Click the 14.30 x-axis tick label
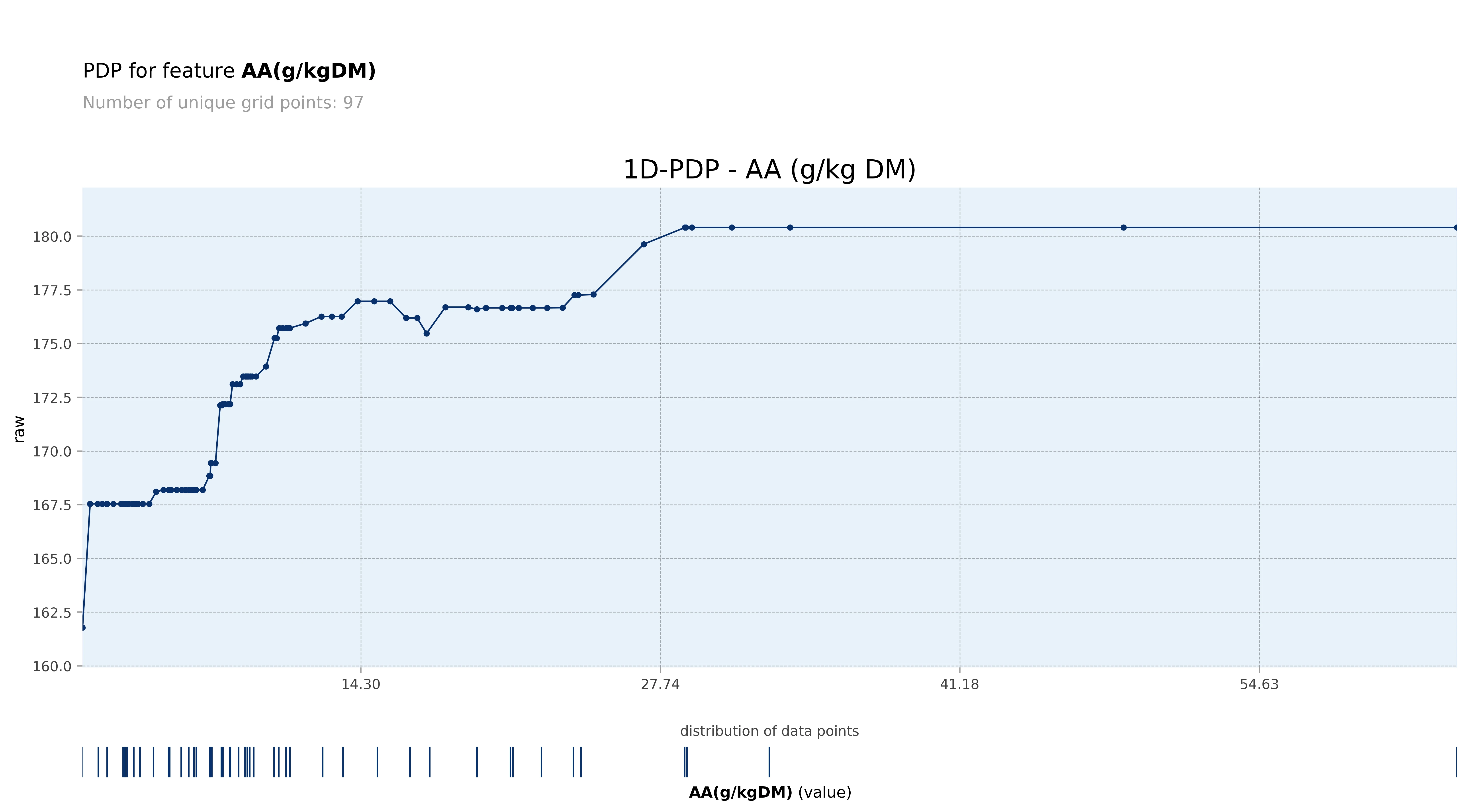 360,684
